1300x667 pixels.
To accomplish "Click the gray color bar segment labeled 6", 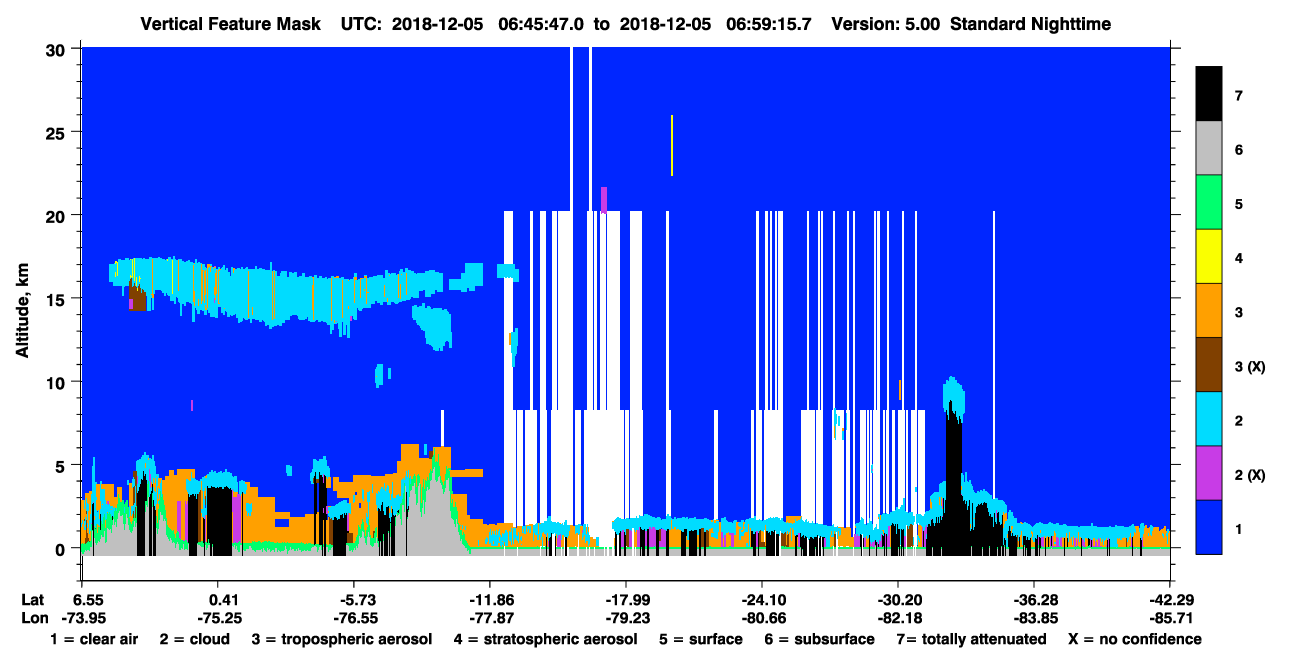I will tap(1209, 148).
